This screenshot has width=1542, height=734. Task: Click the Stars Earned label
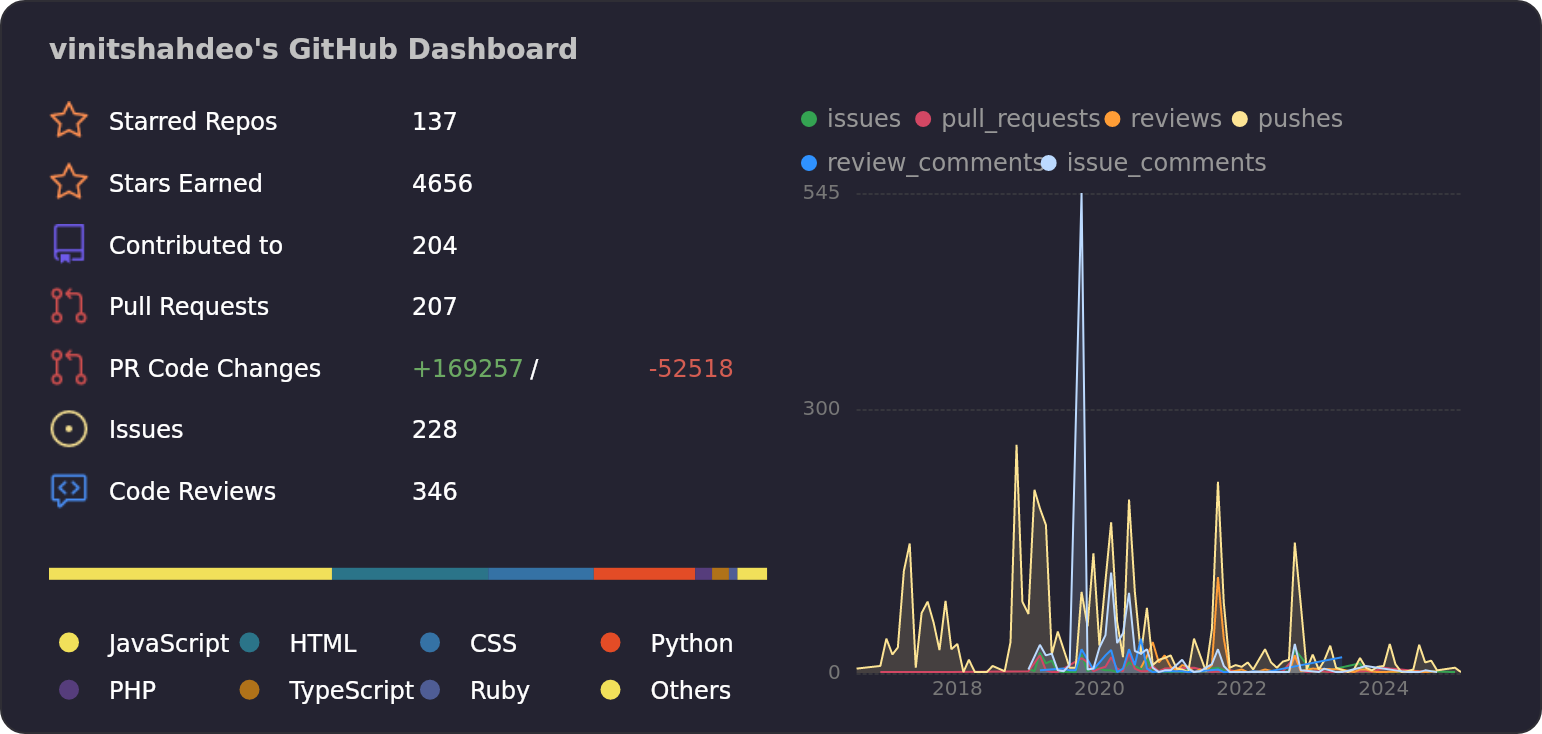[186, 184]
